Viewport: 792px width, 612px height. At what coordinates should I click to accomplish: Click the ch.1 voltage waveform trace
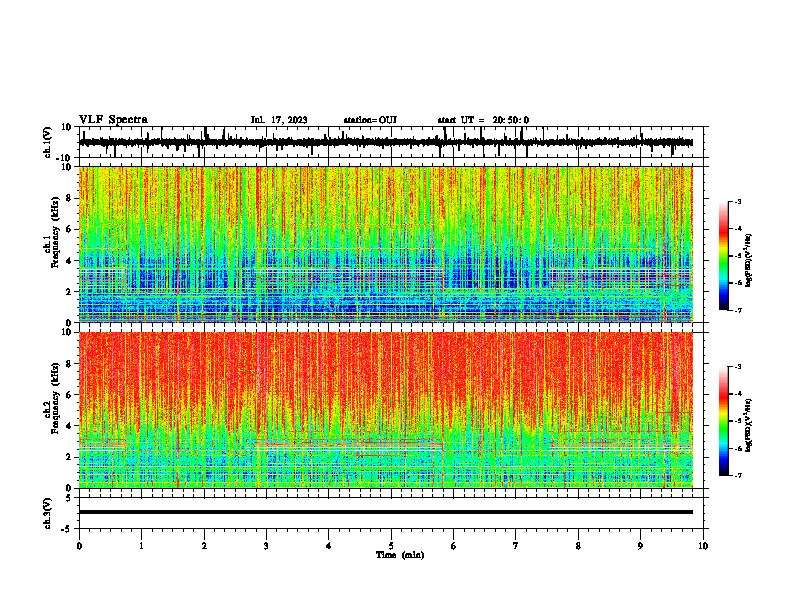385,142
